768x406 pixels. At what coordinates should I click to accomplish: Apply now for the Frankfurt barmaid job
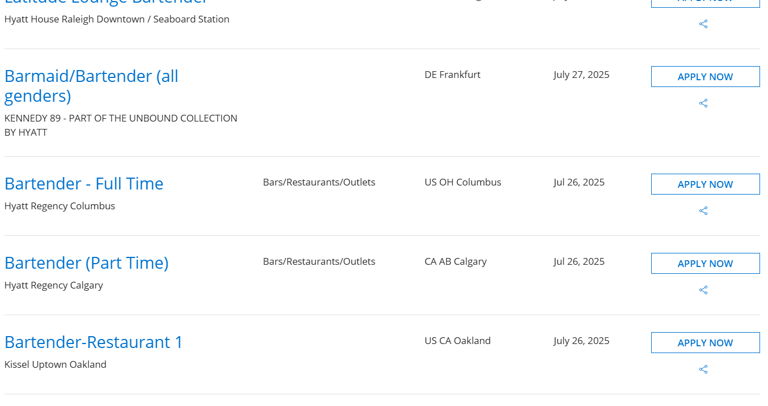click(x=705, y=77)
